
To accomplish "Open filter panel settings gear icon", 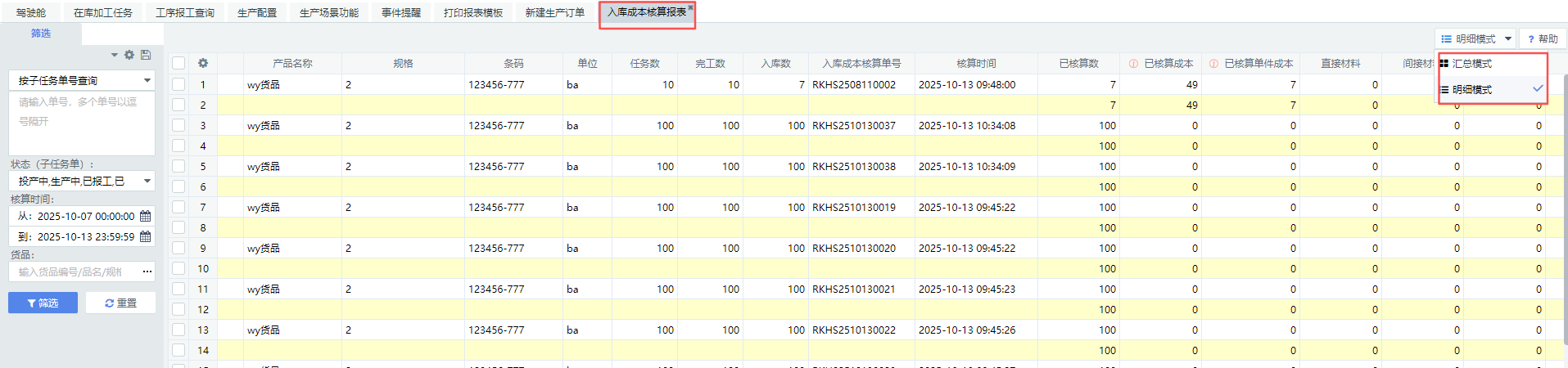I will click(129, 55).
